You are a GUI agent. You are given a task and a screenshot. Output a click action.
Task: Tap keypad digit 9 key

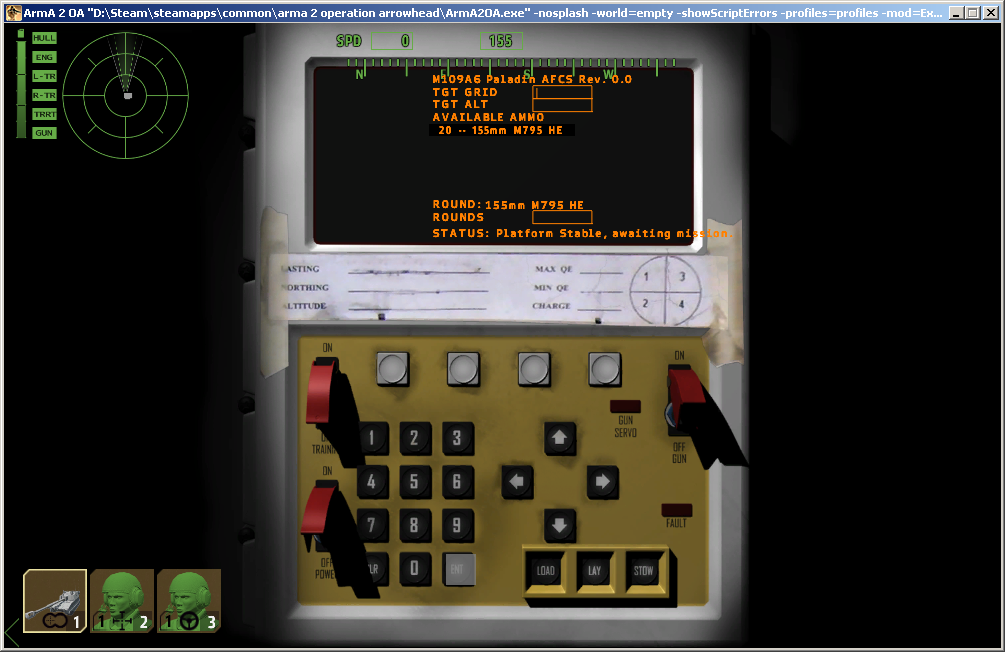pyautogui.click(x=458, y=526)
